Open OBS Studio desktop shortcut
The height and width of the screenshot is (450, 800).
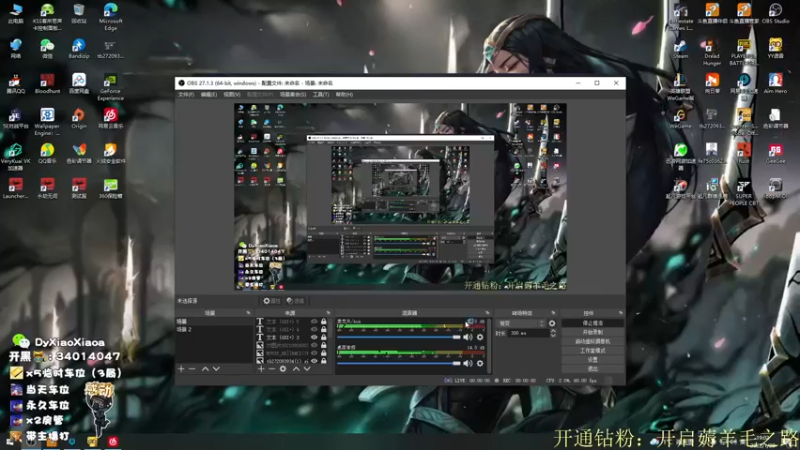pyautogui.click(x=776, y=13)
